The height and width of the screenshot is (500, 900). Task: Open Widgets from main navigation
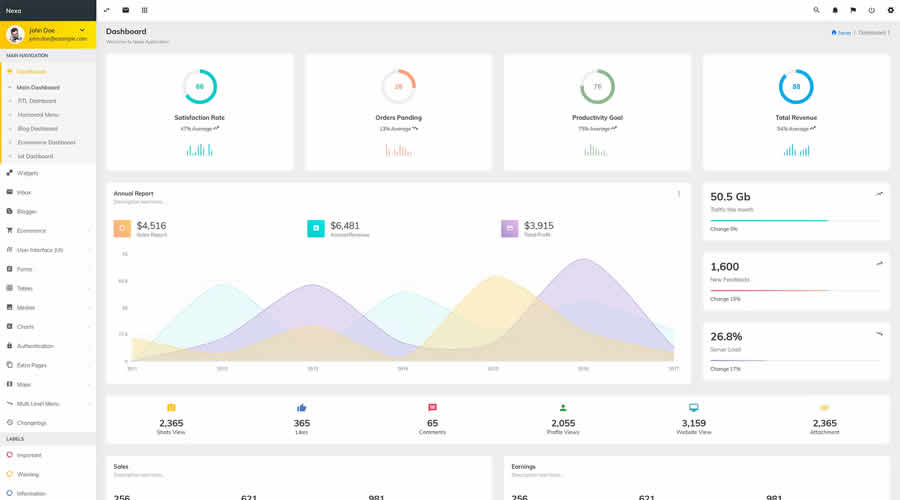[27, 173]
